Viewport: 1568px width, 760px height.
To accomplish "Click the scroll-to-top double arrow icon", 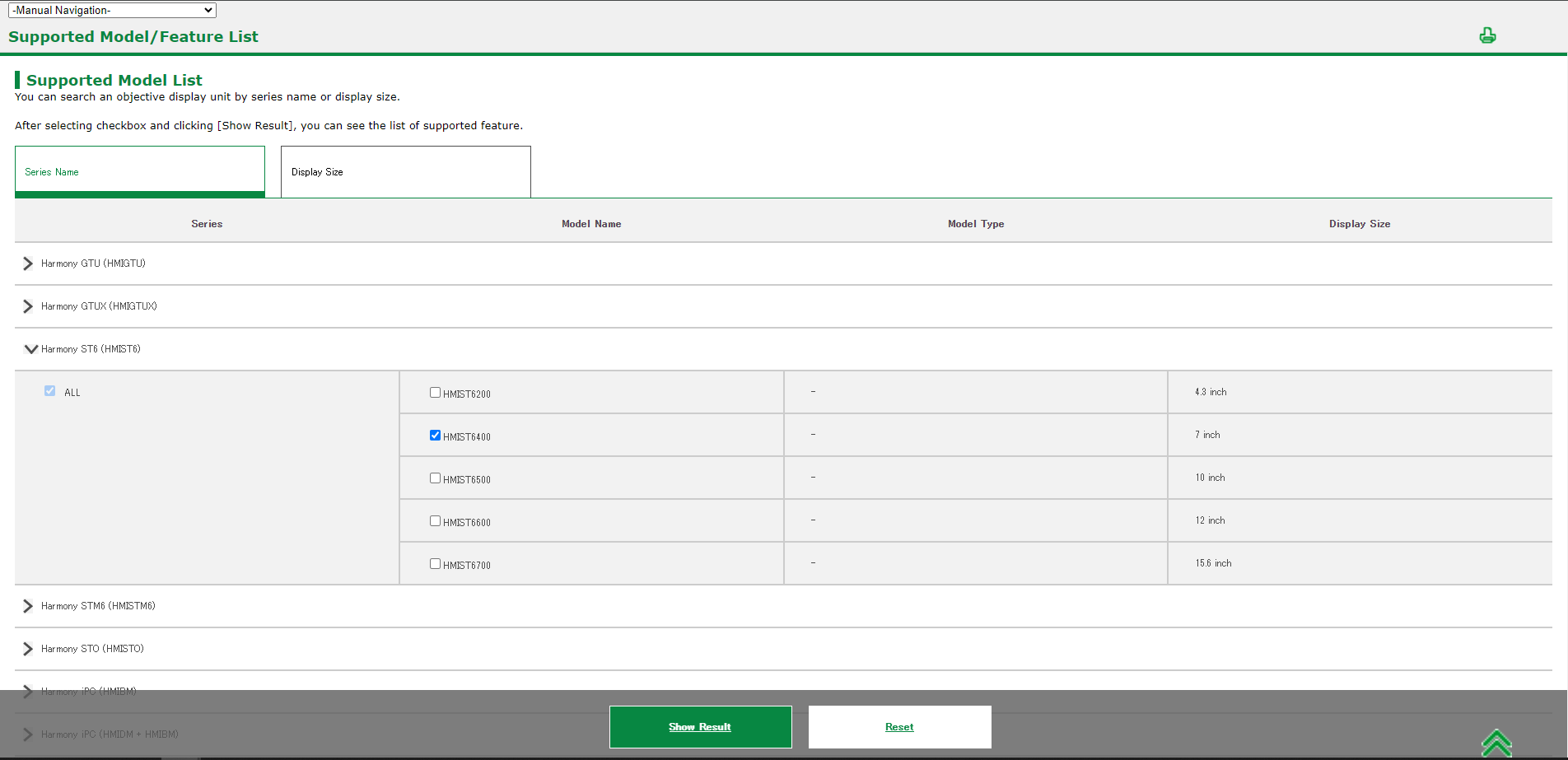I will [1496, 743].
